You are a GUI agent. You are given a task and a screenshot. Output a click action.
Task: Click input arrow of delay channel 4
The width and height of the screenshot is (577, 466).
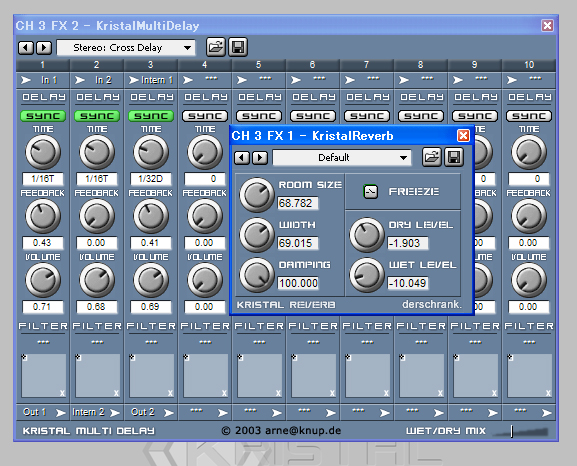click(x=188, y=80)
